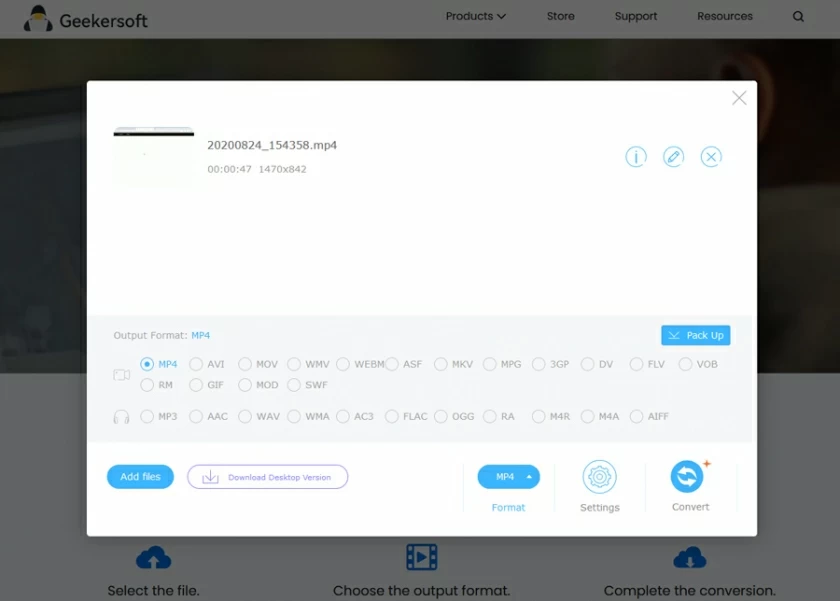Image resolution: width=840 pixels, height=601 pixels.
Task: Click Download Desktop Version button
Action: 267,477
